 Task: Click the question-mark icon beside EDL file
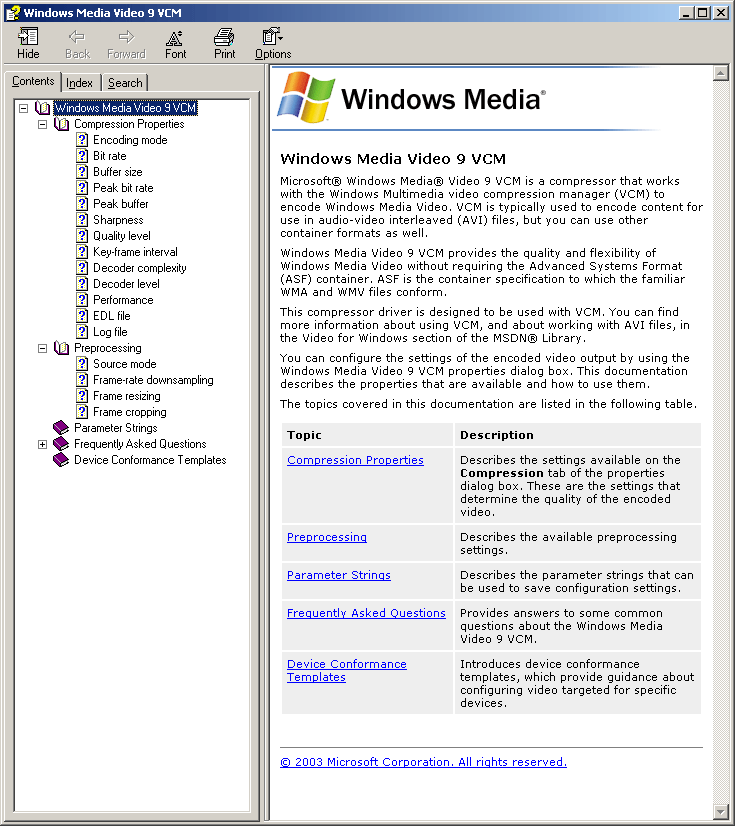[x=82, y=316]
